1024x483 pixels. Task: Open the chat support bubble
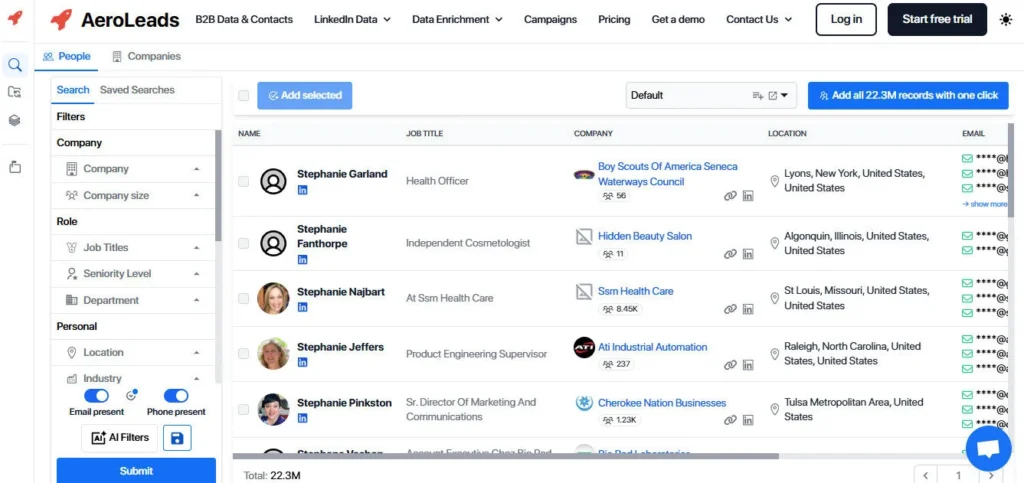(x=988, y=448)
